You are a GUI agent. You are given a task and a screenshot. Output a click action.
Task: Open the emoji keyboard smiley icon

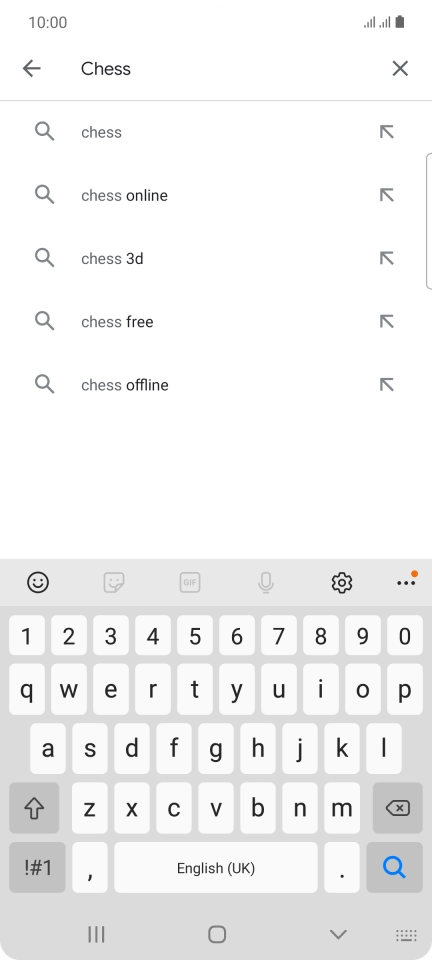click(x=38, y=582)
